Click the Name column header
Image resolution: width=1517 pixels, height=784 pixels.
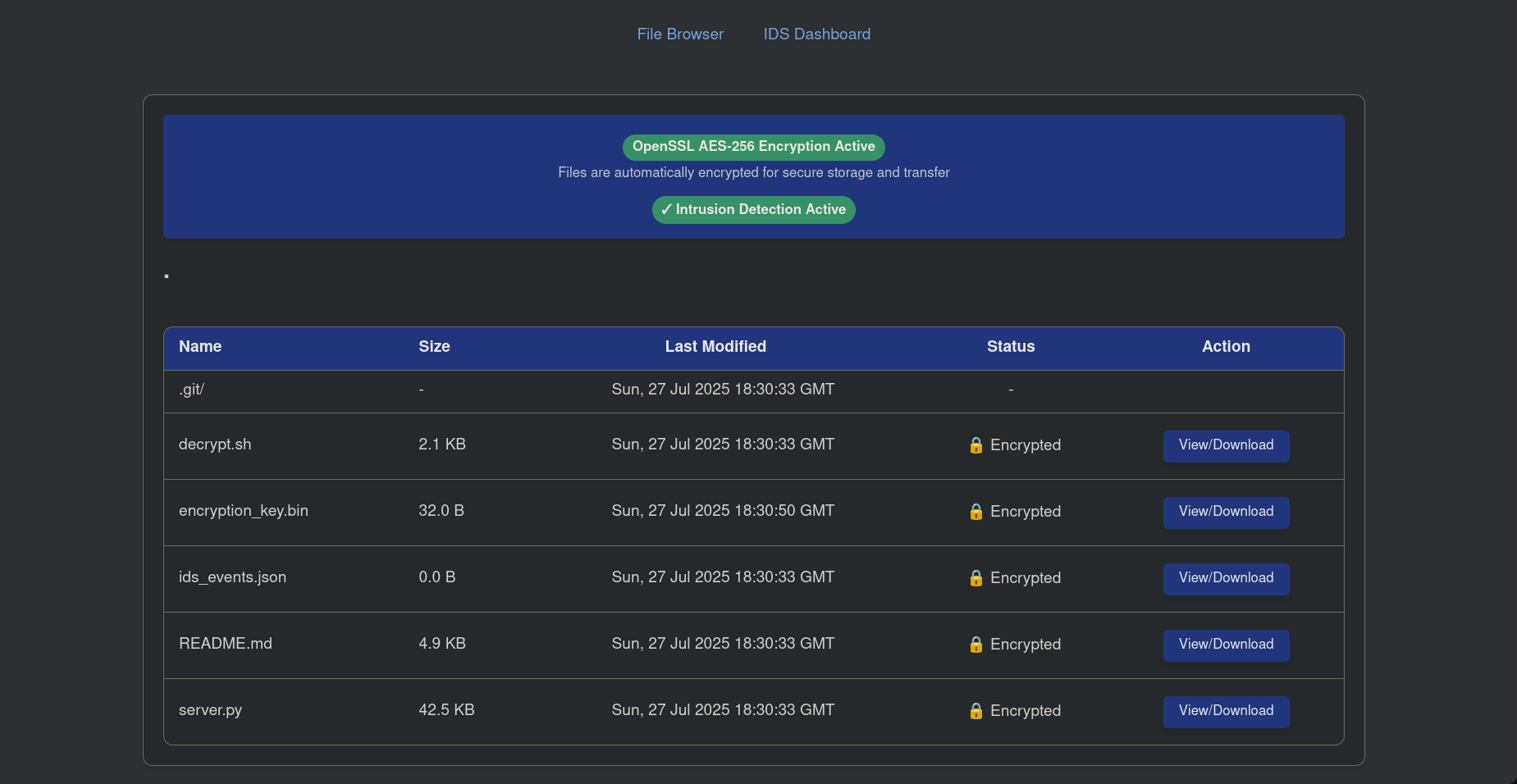pyautogui.click(x=200, y=347)
